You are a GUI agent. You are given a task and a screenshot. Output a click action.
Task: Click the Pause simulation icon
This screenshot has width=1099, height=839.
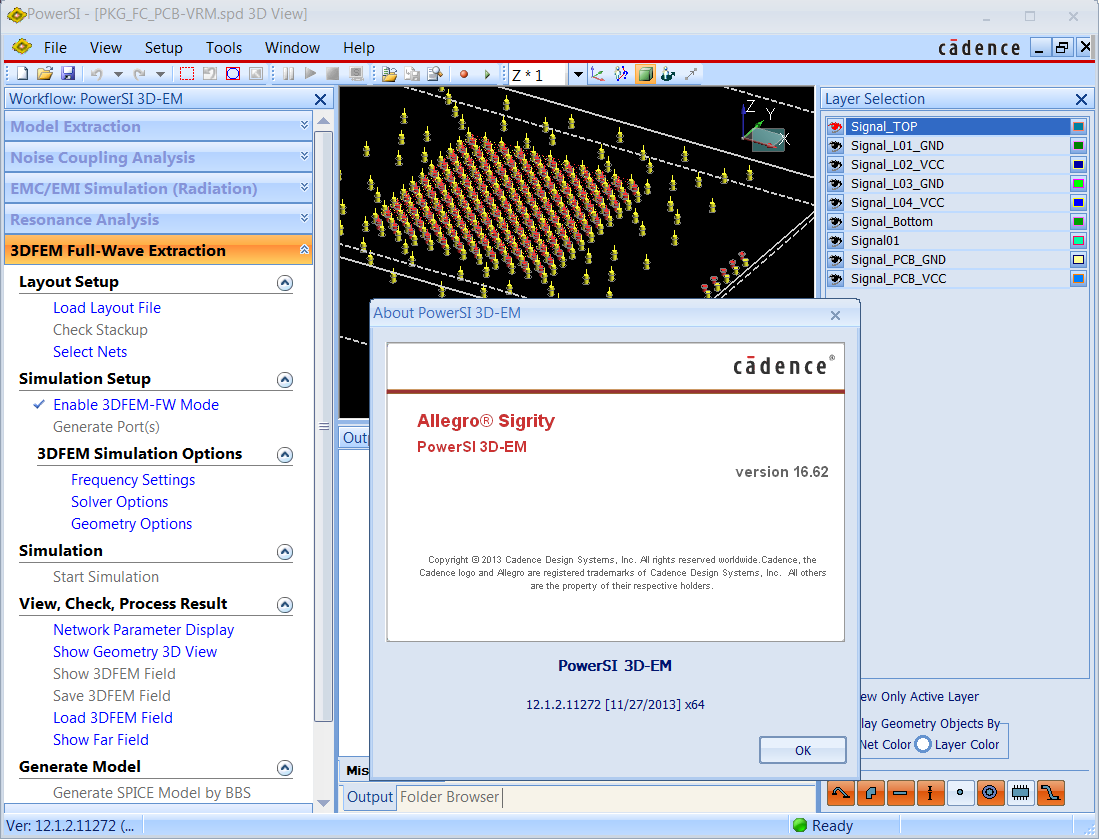coord(288,74)
